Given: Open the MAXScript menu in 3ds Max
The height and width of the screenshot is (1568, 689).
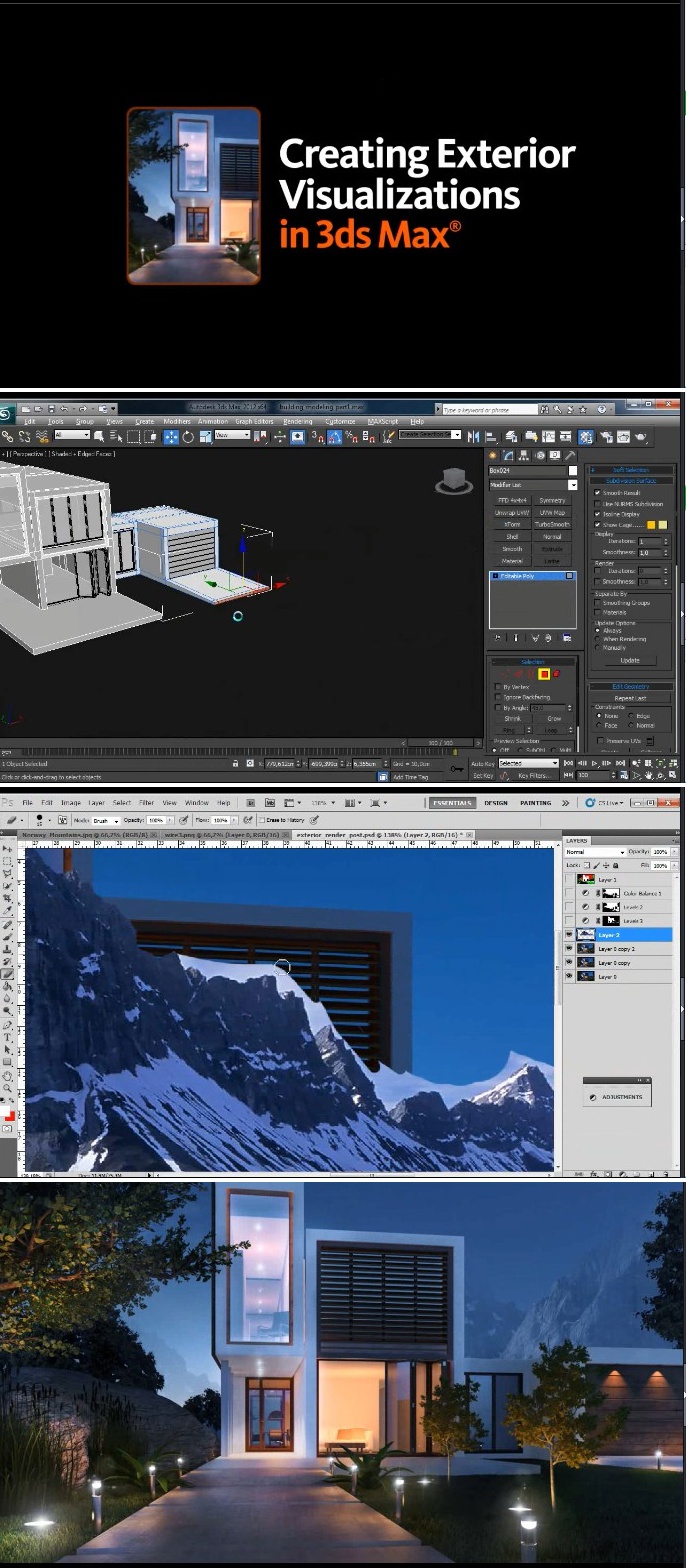Looking at the screenshot, I should point(383,421).
